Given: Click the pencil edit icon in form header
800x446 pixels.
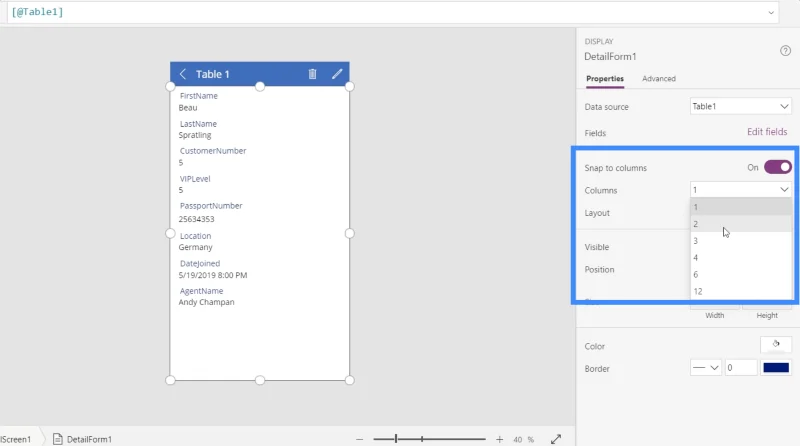Looking at the screenshot, I should point(337,74).
